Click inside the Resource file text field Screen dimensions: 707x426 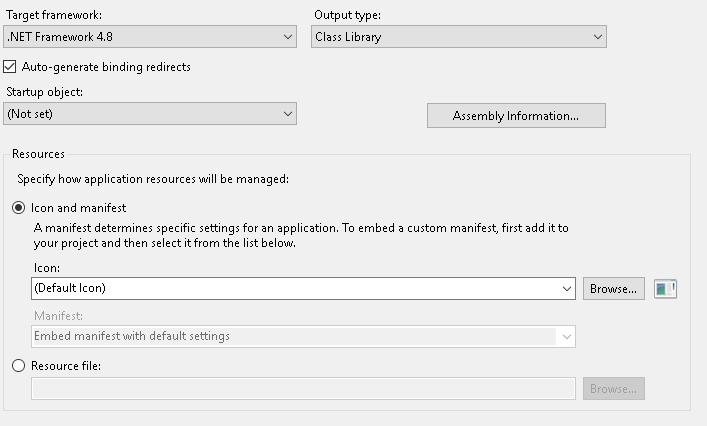click(x=303, y=389)
